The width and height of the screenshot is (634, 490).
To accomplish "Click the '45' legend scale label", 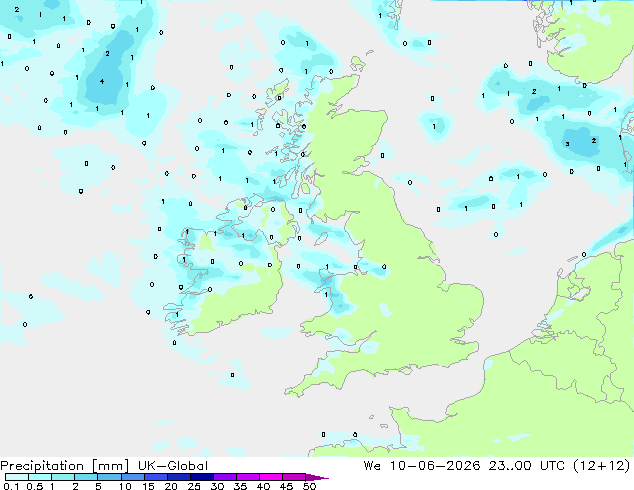I will [x=286, y=486].
